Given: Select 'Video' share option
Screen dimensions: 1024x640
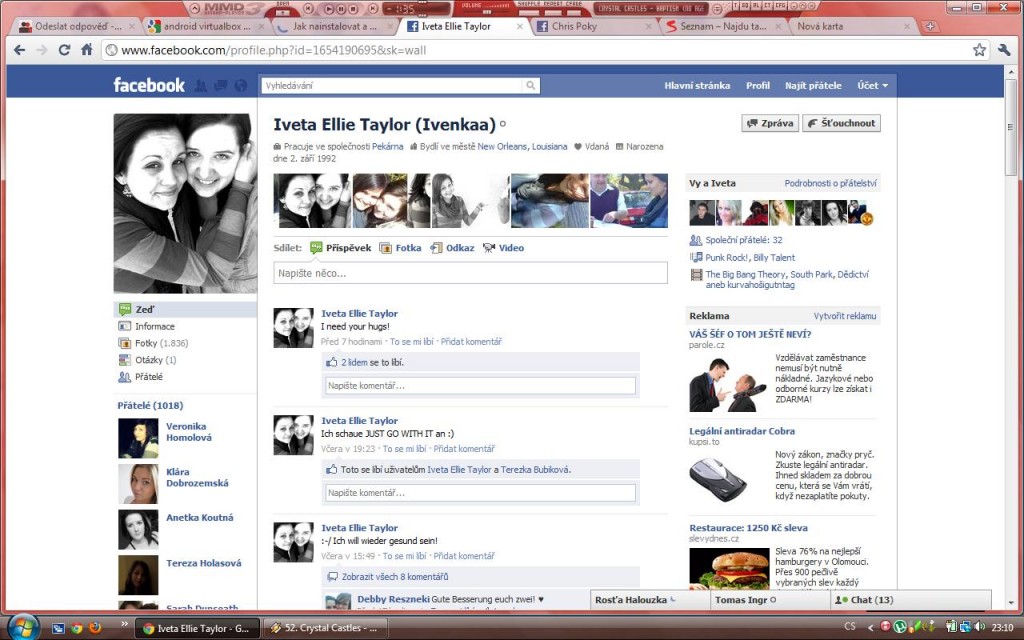Looking at the screenshot, I should pyautogui.click(x=504, y=248).
